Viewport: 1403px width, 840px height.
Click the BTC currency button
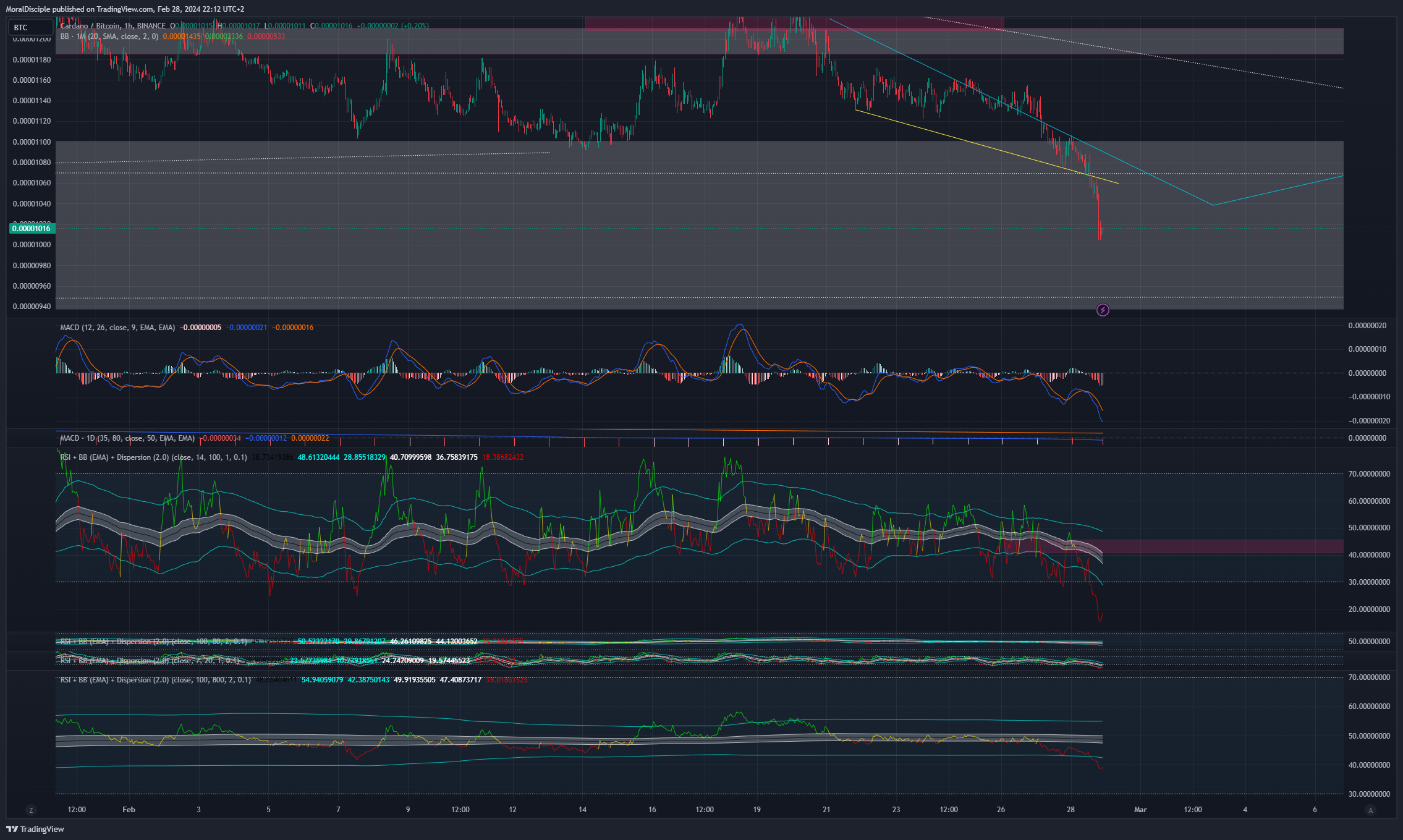click(x=30, y=27)
